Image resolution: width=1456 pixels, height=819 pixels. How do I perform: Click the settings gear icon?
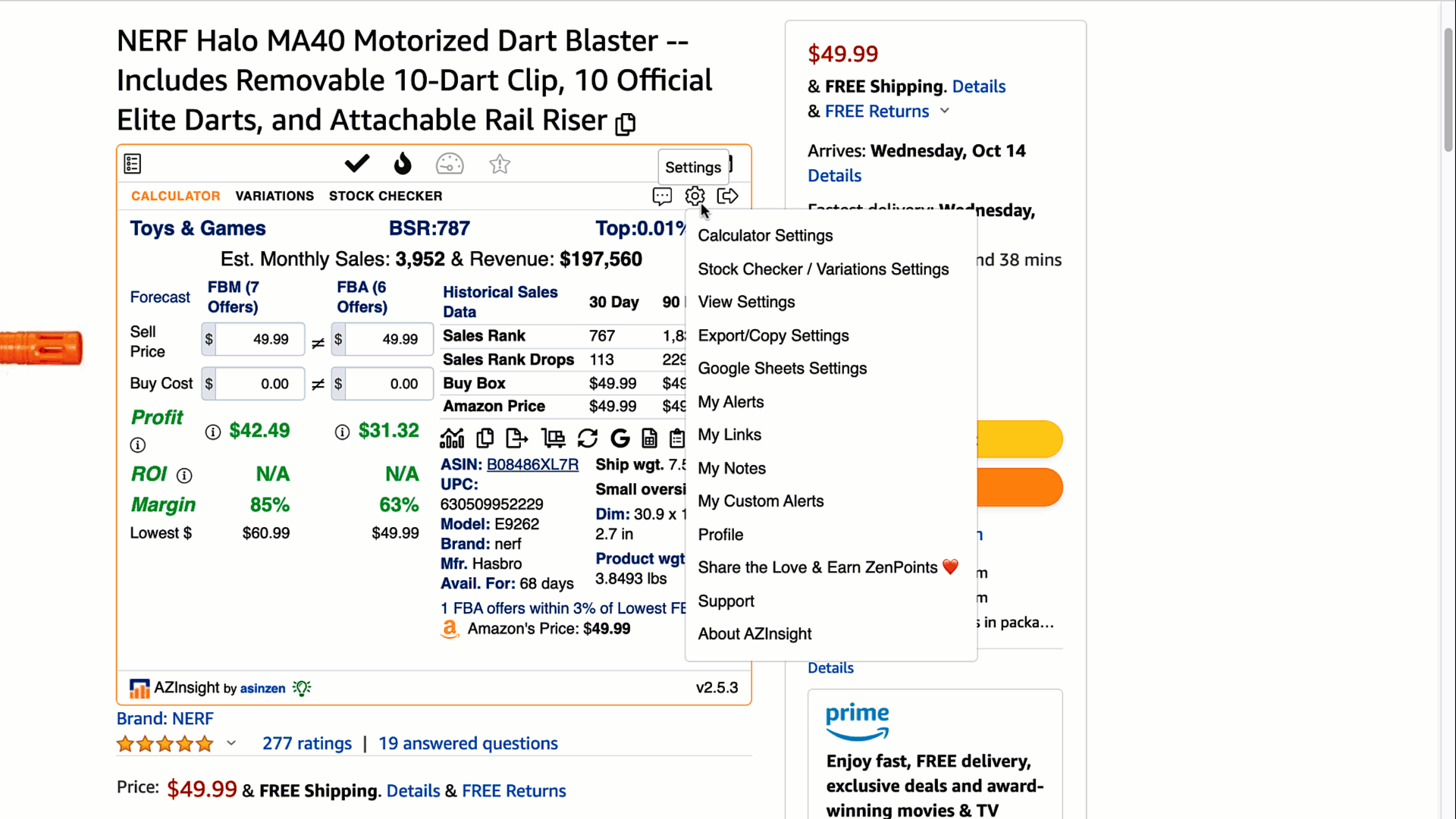pos(695,196)
